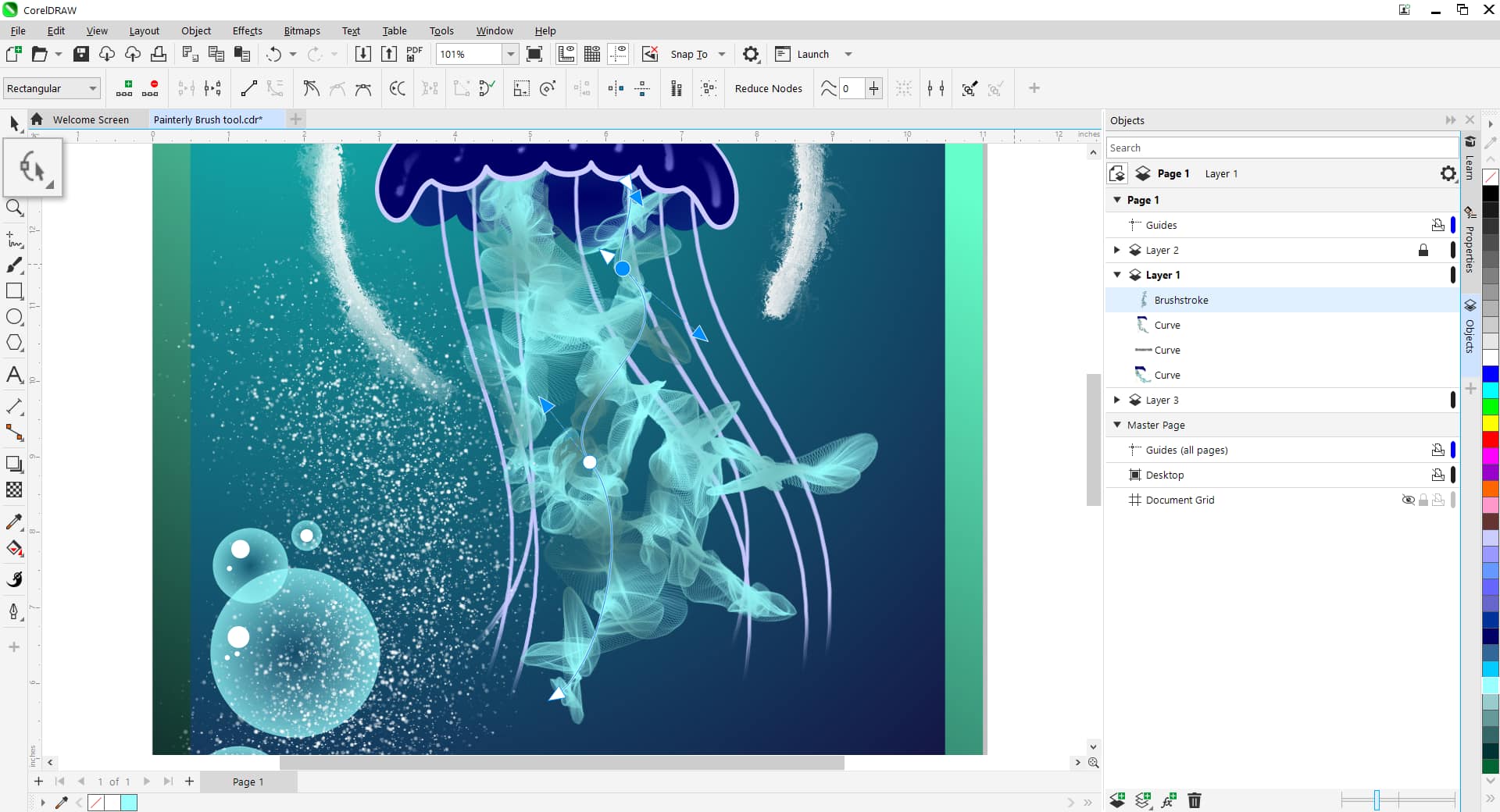Open the Effects menu
The image size is (1500, 812).
click(247, 30)
